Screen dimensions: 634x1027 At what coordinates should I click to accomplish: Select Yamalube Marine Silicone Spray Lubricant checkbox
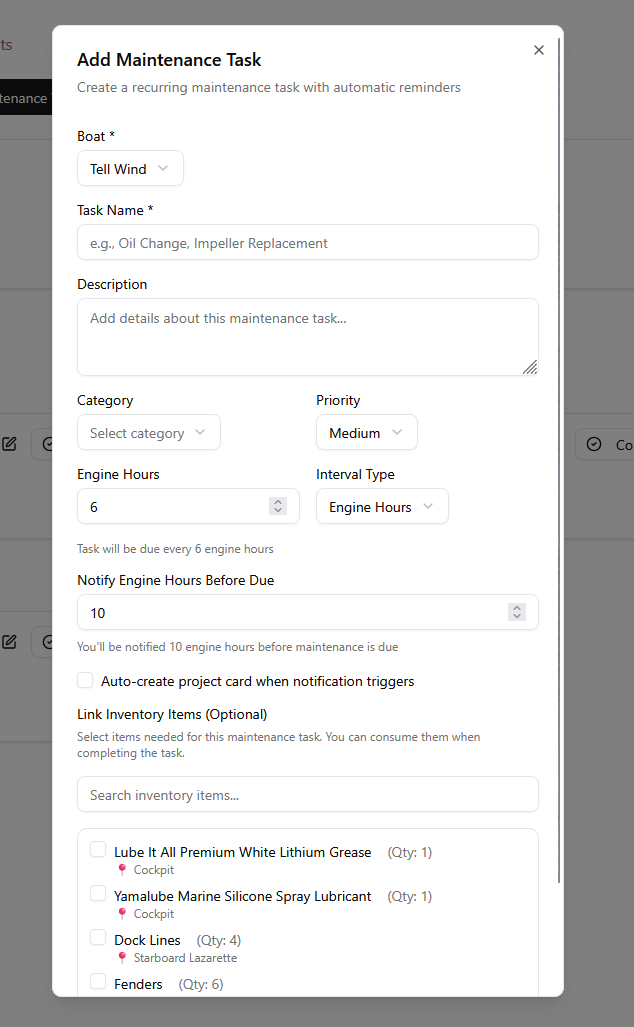coord(98,893)
